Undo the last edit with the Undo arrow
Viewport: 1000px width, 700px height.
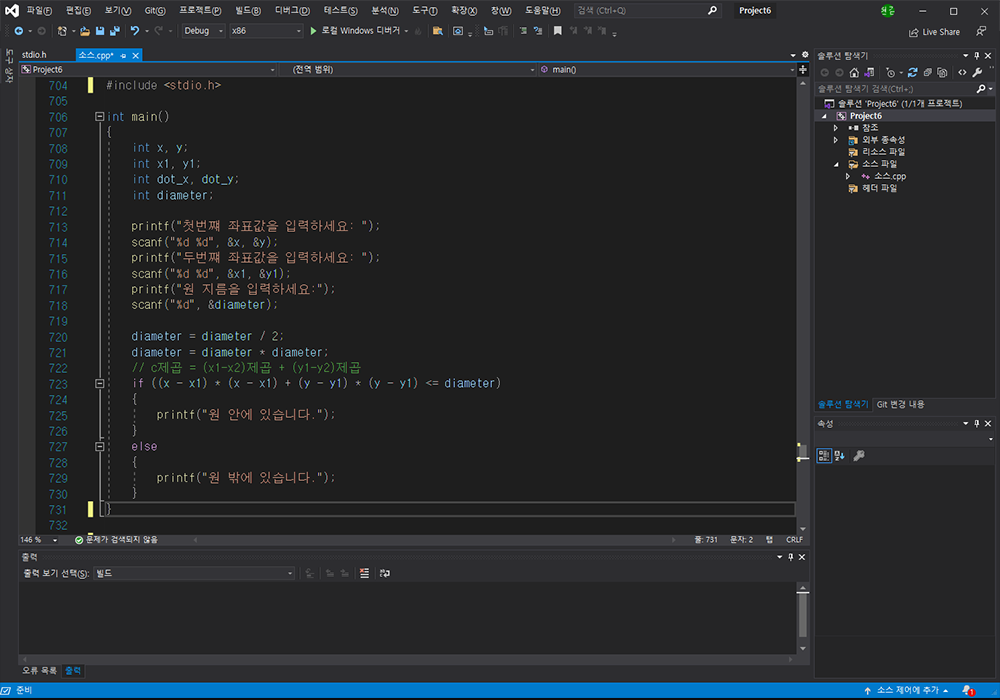coord(135,31)
